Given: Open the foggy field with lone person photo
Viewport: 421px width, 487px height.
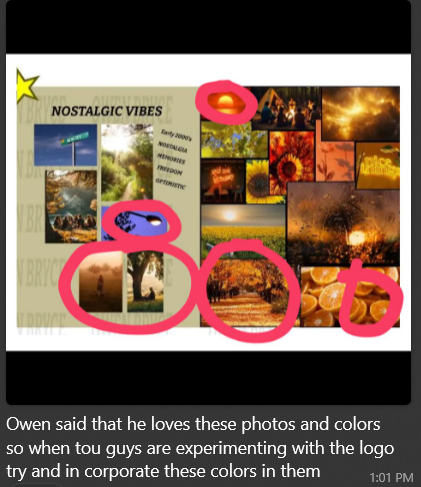Looking at the screenshot, I should coord(101,282).
